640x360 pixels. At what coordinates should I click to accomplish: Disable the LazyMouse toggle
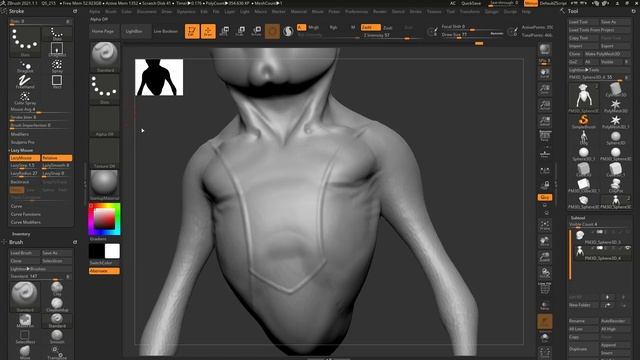pos(24,158)
